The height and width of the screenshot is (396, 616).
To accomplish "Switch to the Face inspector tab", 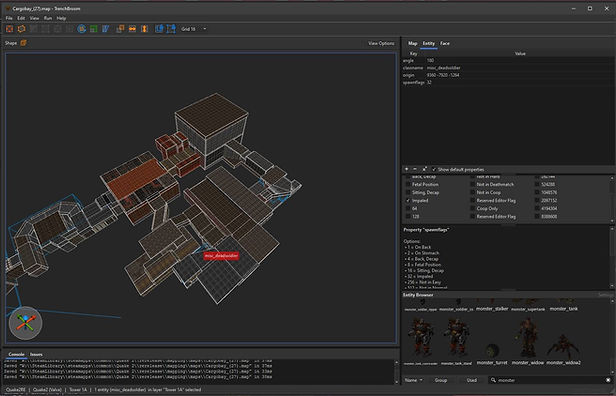I will (445, 43).
